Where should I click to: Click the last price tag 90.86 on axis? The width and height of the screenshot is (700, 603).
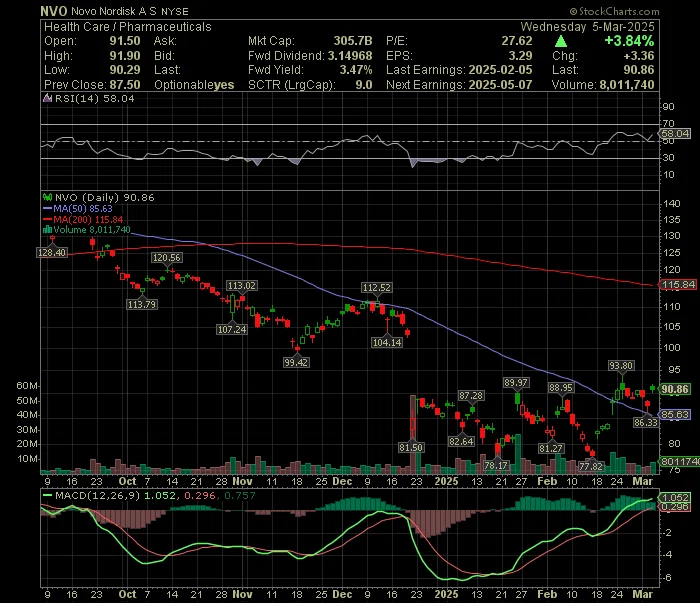click(x=675, y=389)
